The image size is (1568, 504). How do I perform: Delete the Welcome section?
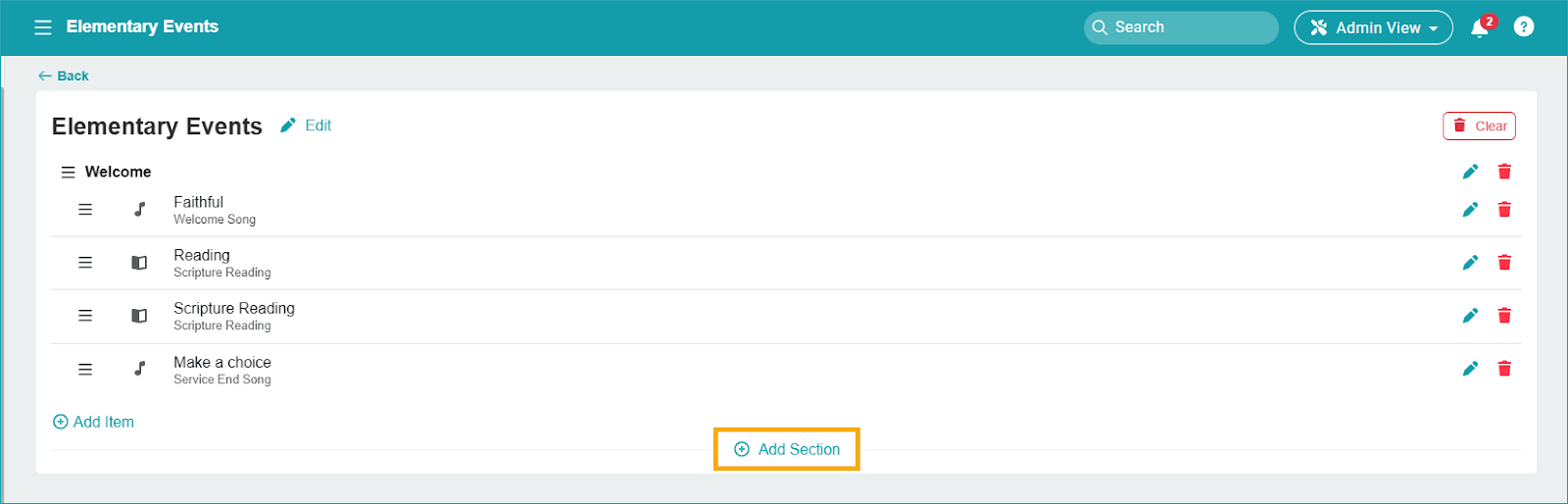tap(1504, 172)
